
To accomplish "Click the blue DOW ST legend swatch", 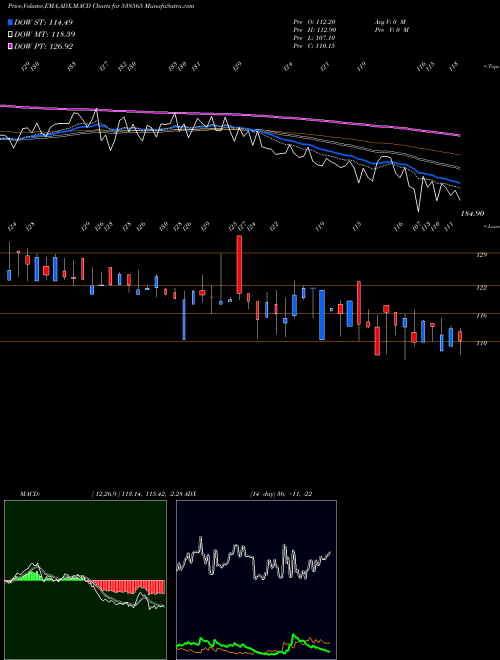I will tap(10, 22).
